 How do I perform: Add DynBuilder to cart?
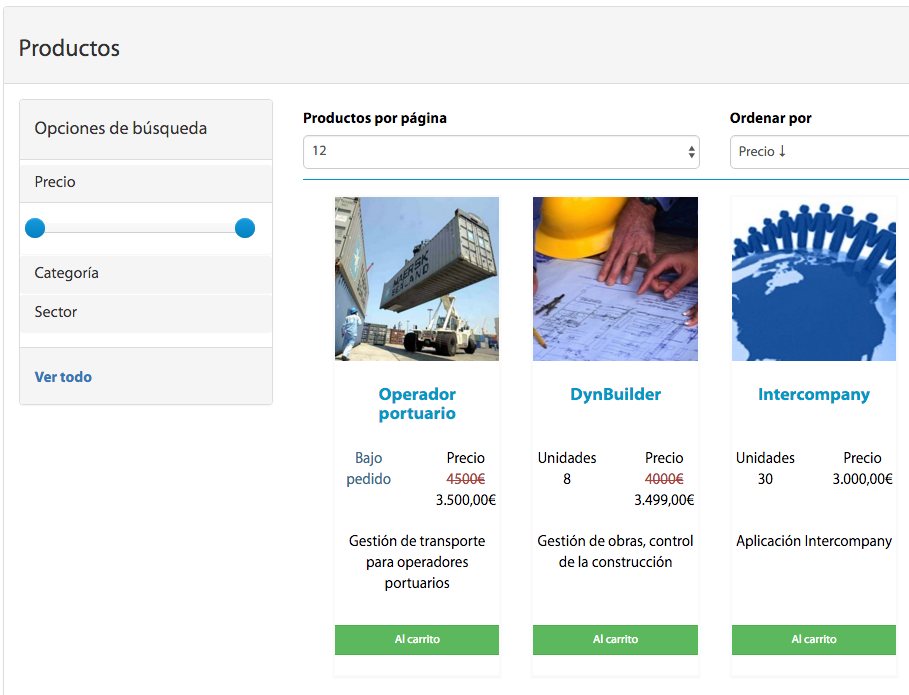615,639
